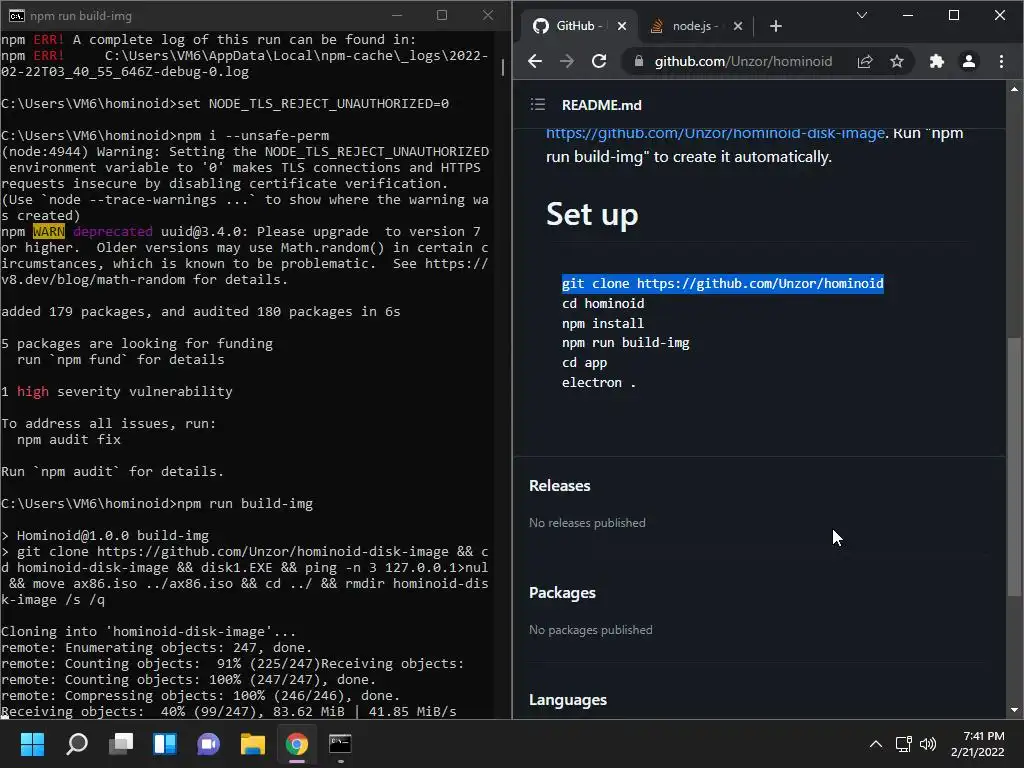
Task: Click 'Receiving objects: 40%' progress line
Action: click(x=229, y=712)
